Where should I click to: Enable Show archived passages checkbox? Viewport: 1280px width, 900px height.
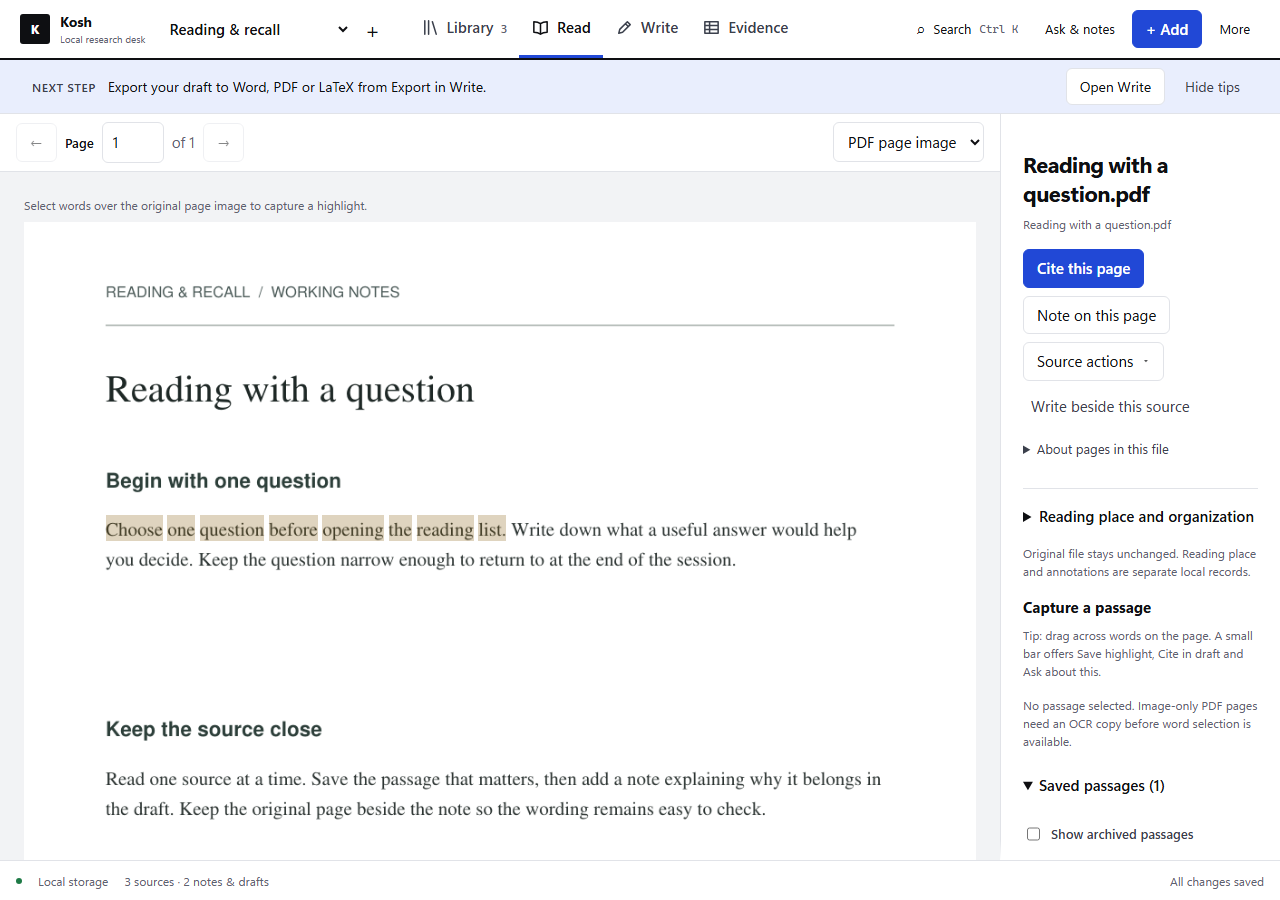point(1034,834)
